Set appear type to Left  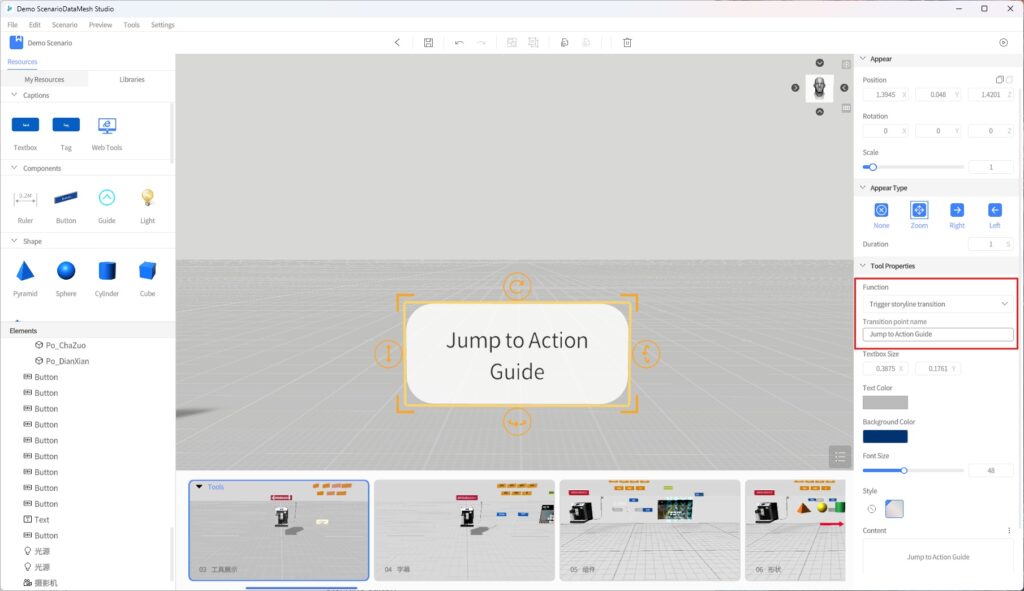click(x=995, y=210)
